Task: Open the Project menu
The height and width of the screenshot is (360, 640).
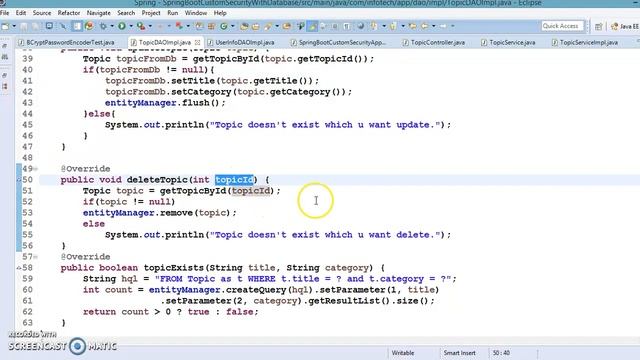Action: [x=151, y=13]
